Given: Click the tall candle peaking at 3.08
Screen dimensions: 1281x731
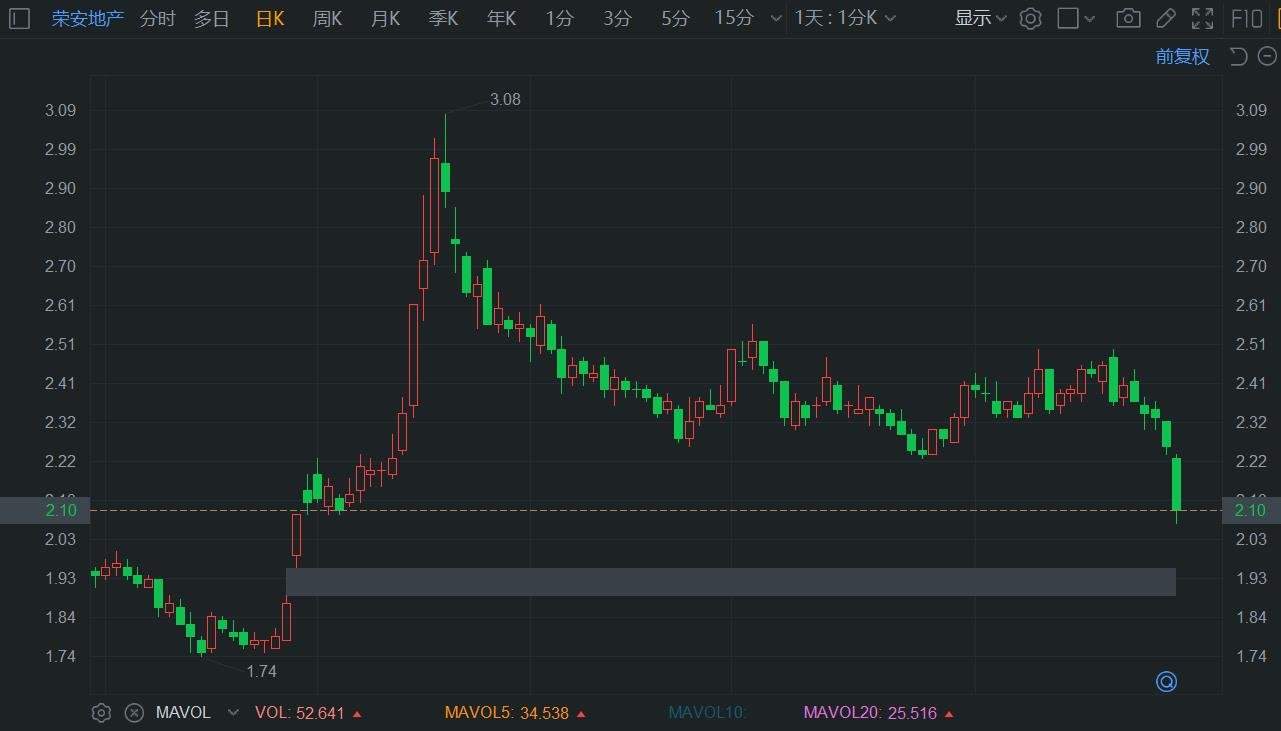Looking at the screenshot, I should click(x=445, y=176).
